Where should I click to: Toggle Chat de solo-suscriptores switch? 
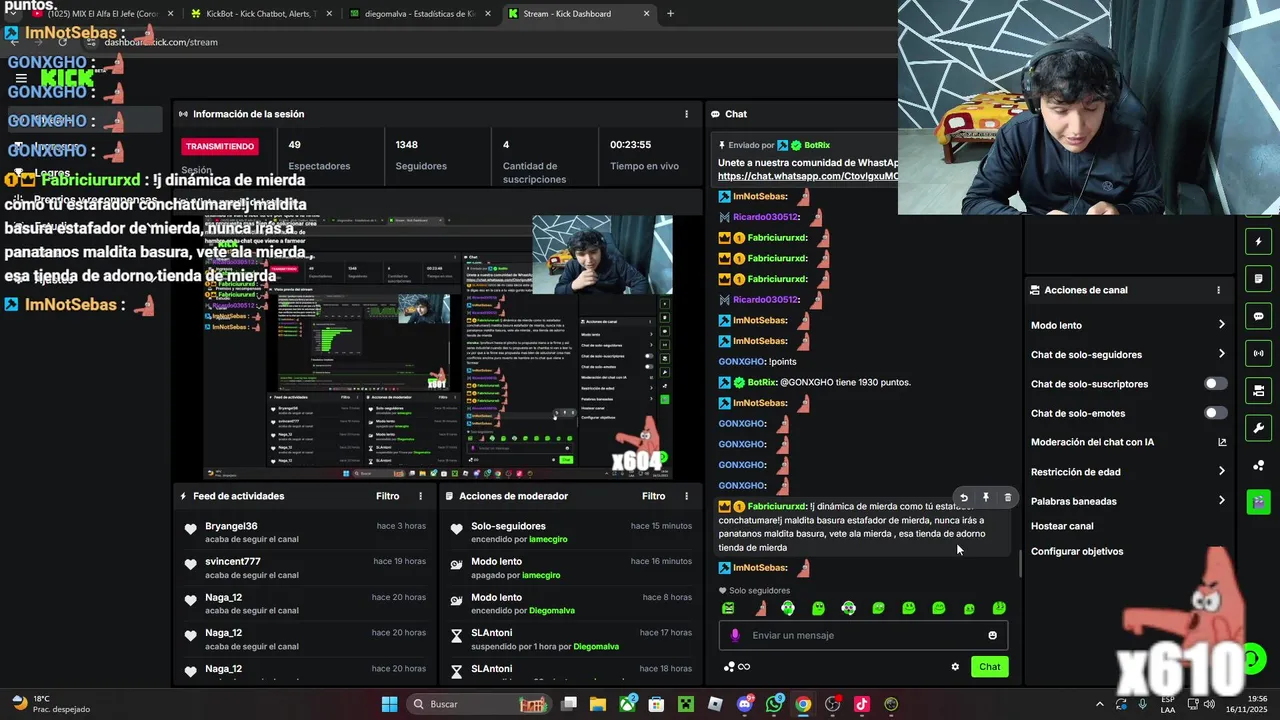[x=1215, y=384]
